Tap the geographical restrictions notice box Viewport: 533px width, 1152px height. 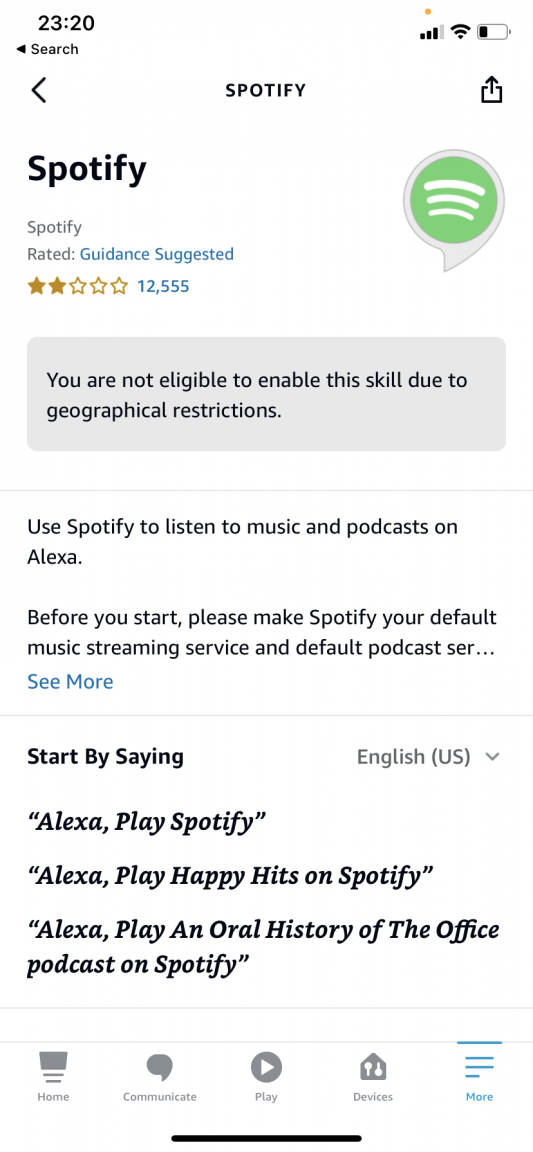266,394
